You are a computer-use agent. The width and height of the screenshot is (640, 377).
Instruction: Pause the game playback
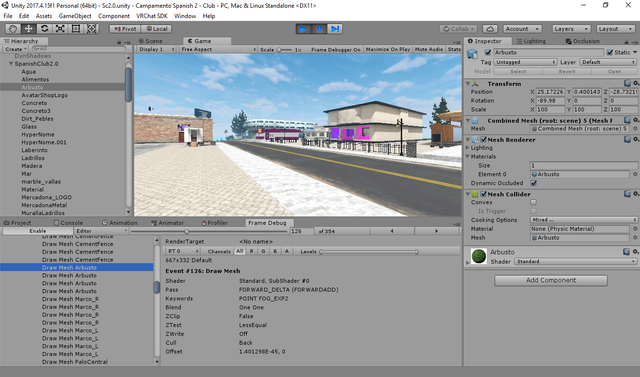[x=319, y=29]
